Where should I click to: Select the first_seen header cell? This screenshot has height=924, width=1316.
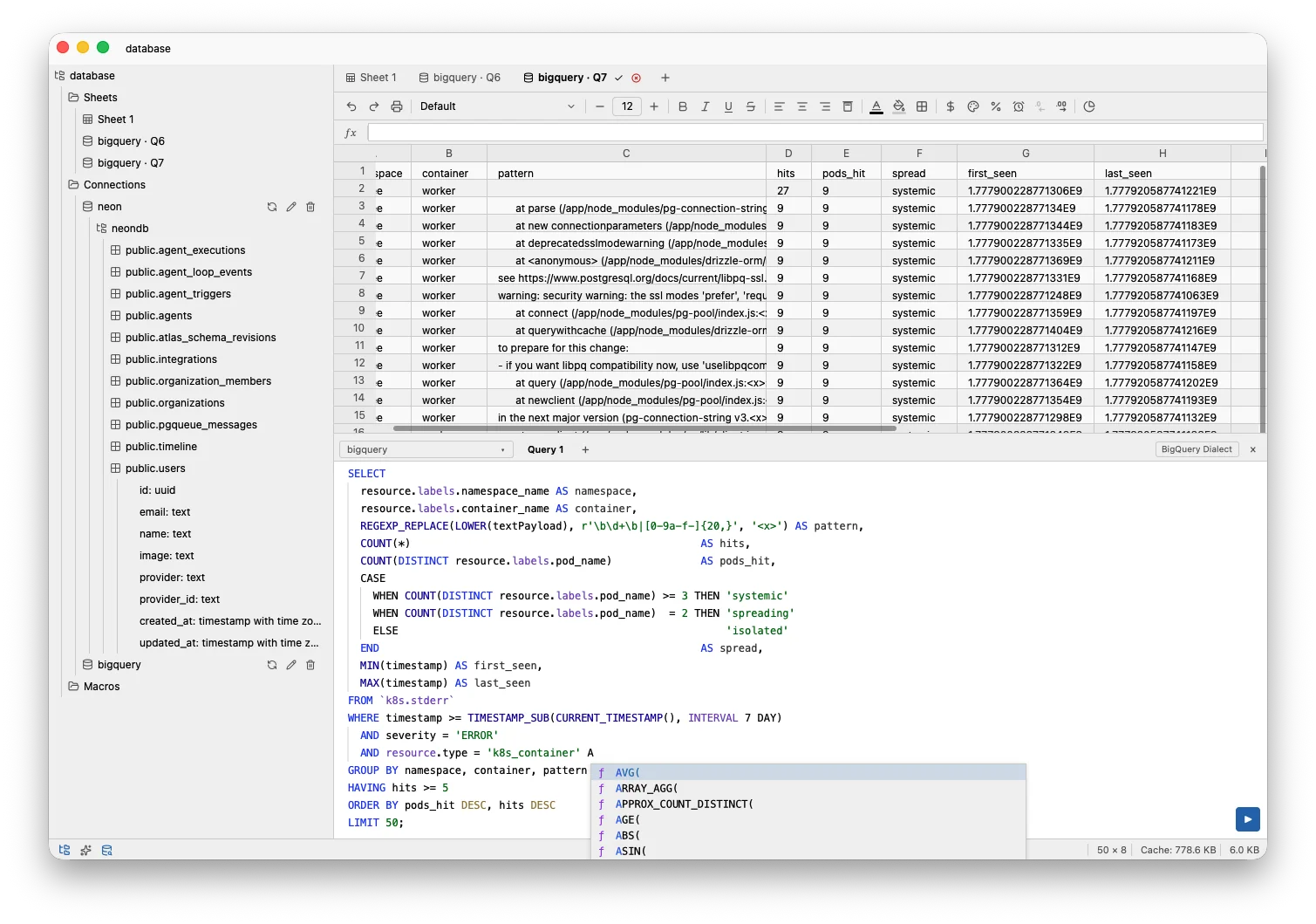coord(1026,173)
